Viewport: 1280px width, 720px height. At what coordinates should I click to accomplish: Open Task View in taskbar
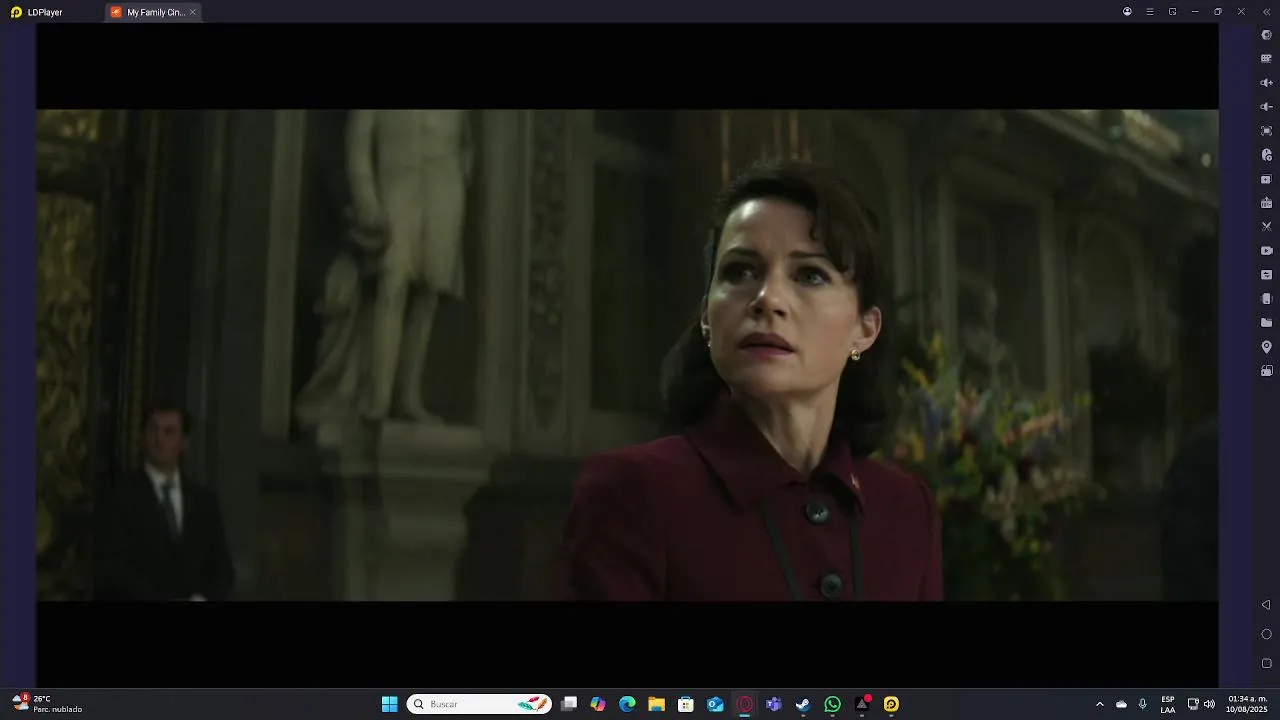point(569,704)
